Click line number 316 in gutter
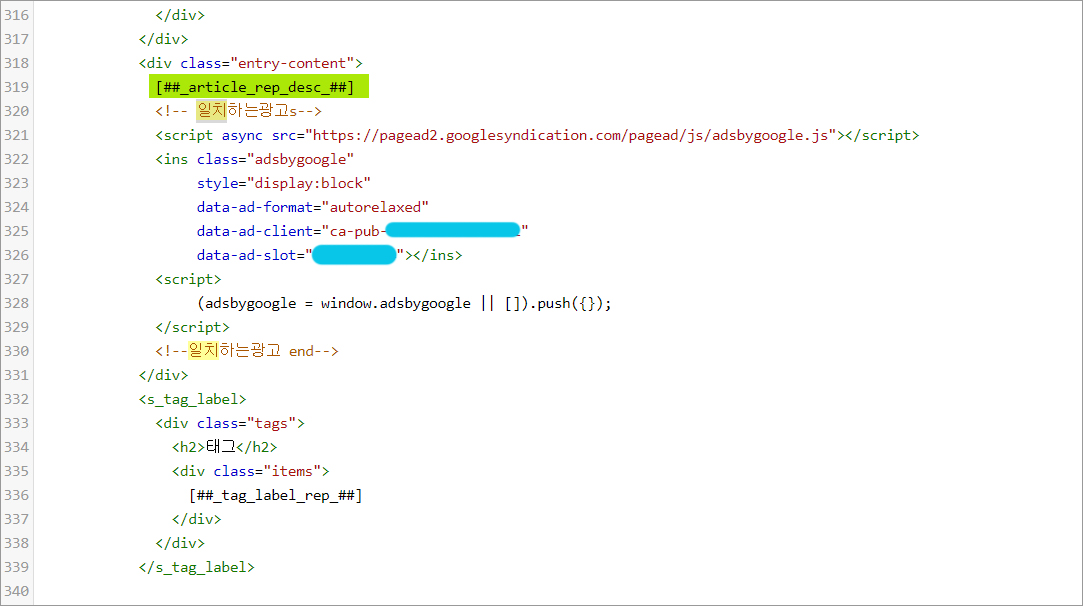 tap(17, 15)
